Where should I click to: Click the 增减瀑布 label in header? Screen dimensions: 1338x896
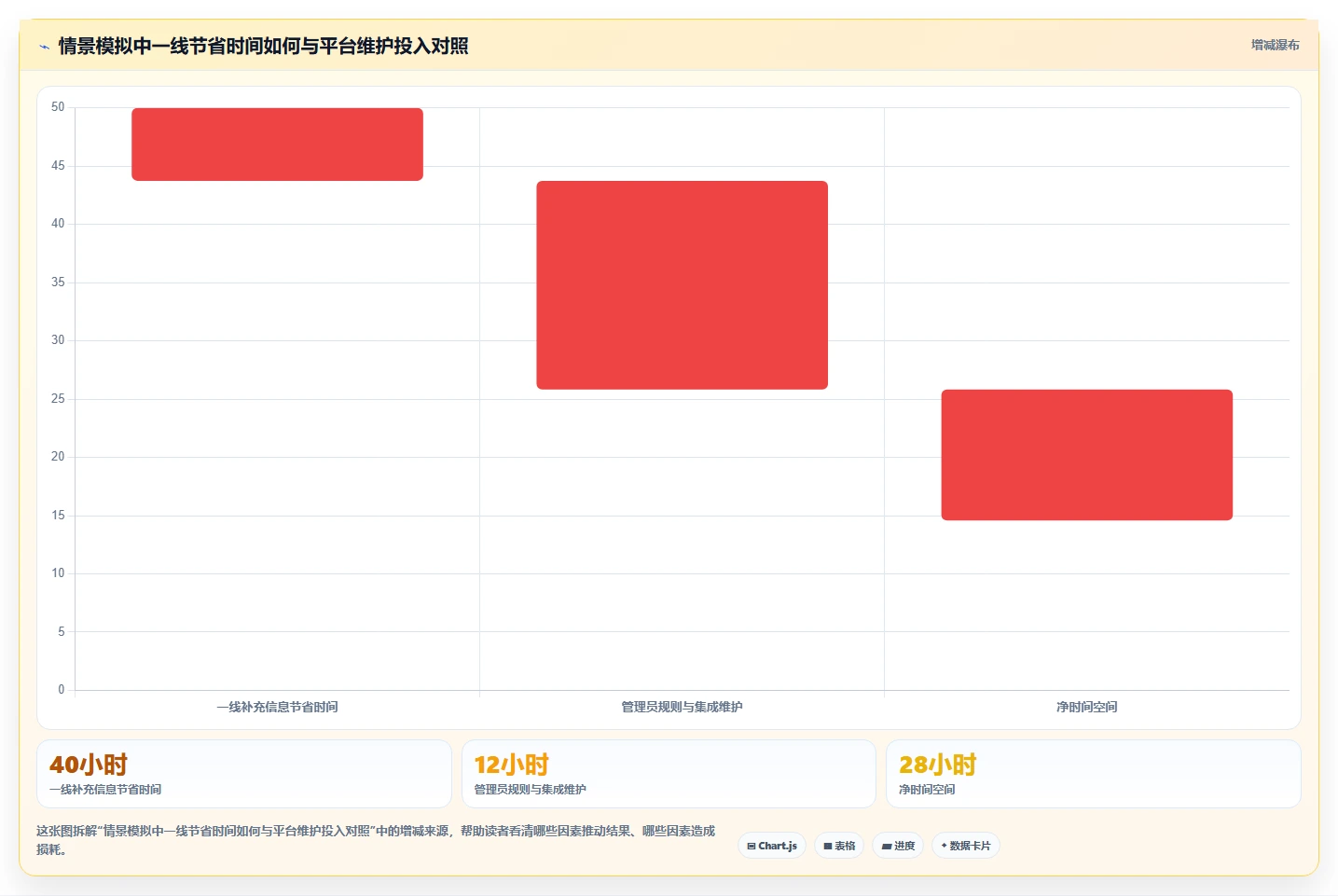[1275, 45]
